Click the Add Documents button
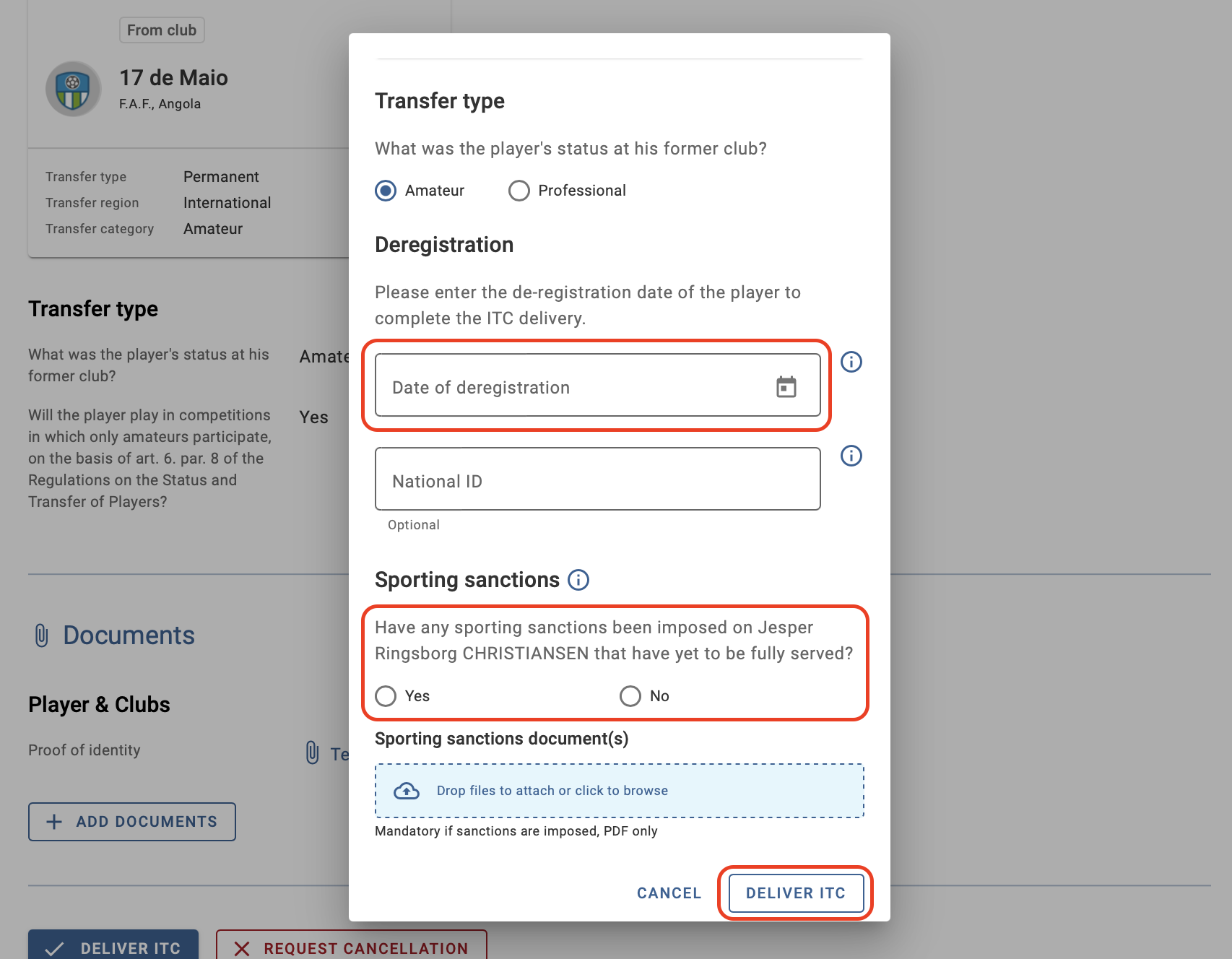This screenshot has width=1232, height=959. point(132,822)
